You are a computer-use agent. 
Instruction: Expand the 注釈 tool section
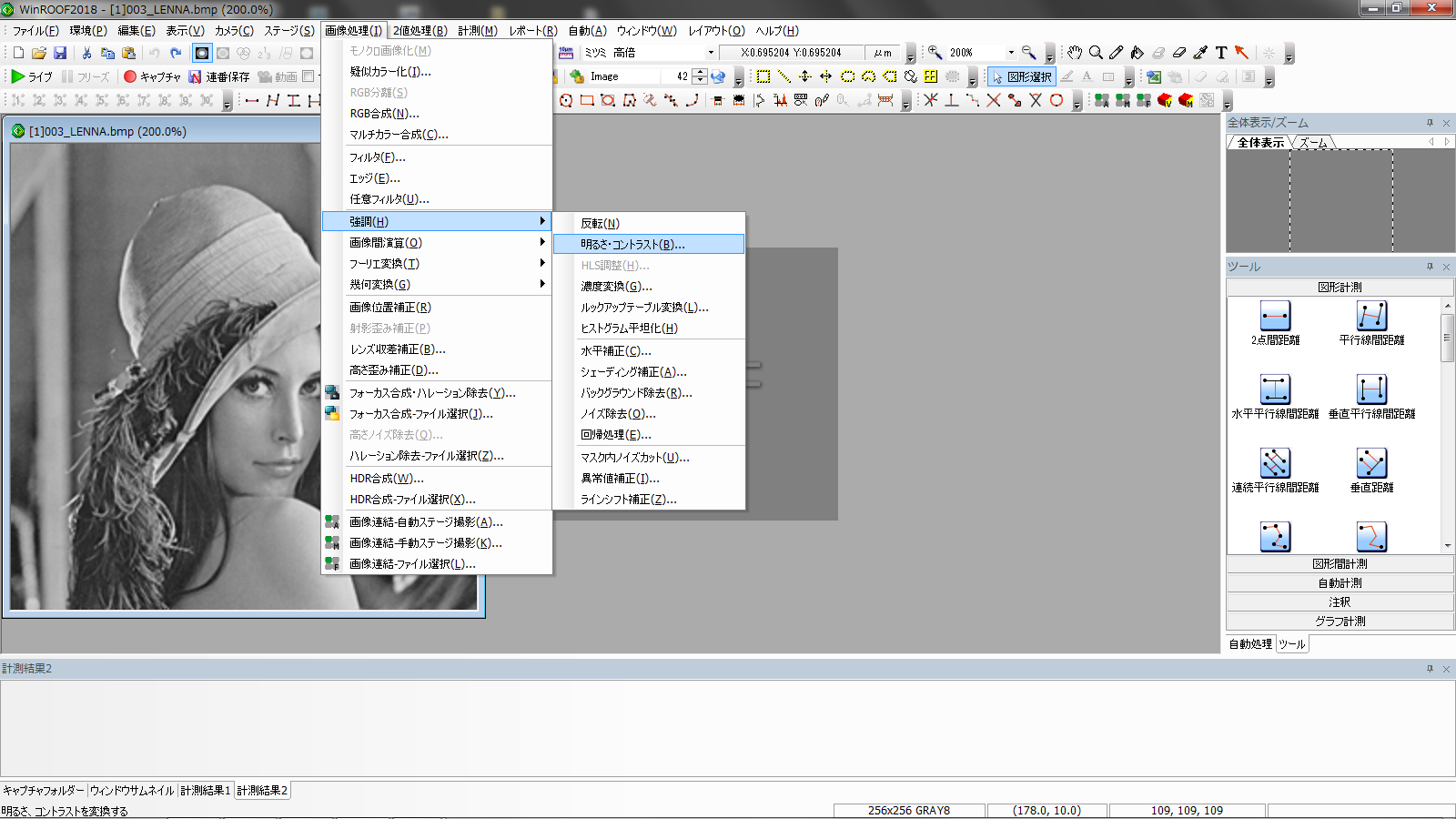point(1340,602)
